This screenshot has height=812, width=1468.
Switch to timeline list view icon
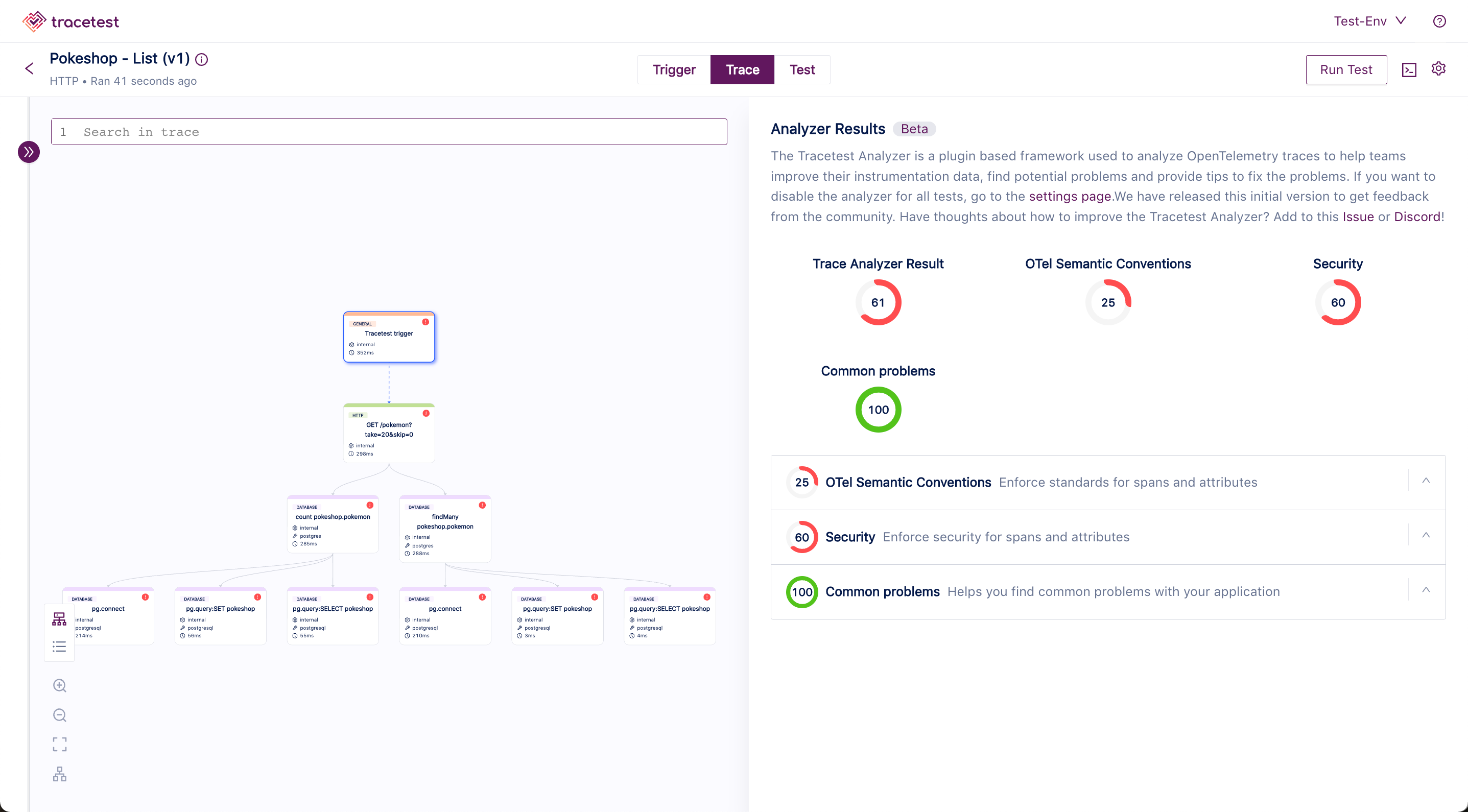coord(59,647)
